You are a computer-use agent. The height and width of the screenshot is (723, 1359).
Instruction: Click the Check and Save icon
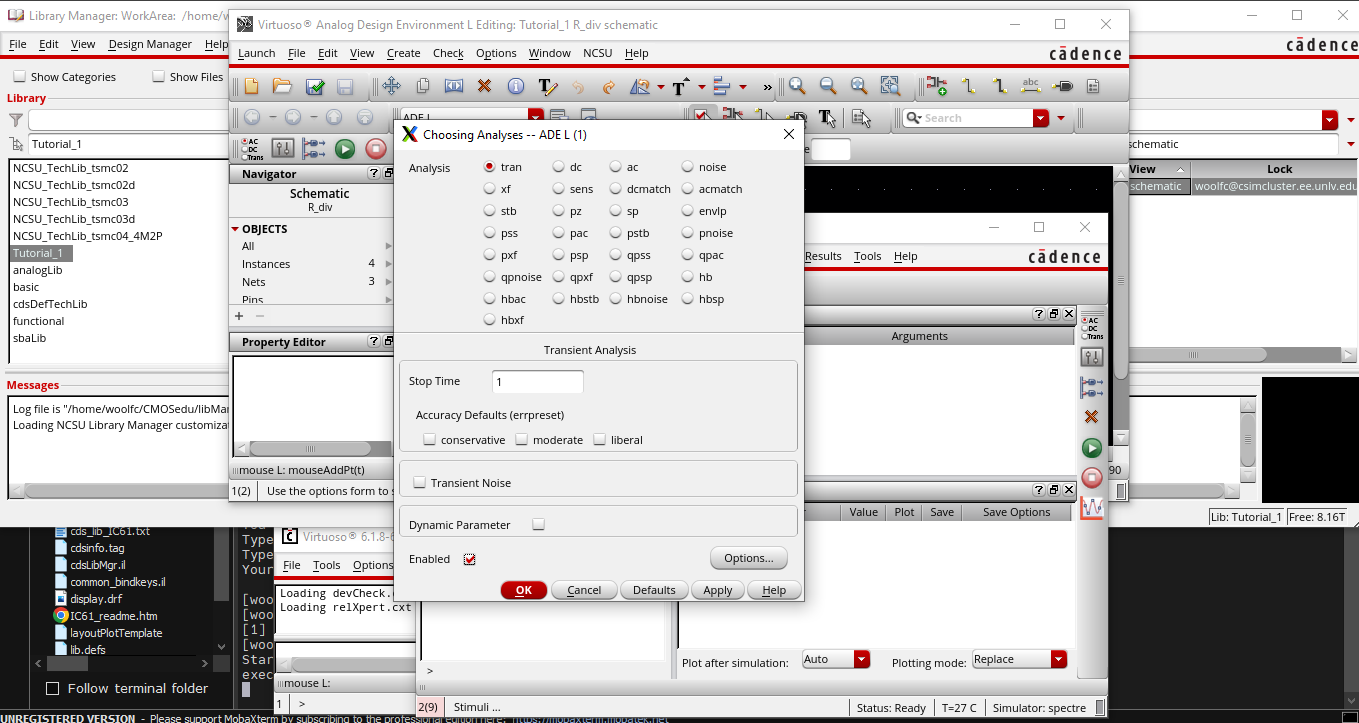click(314, 87)
